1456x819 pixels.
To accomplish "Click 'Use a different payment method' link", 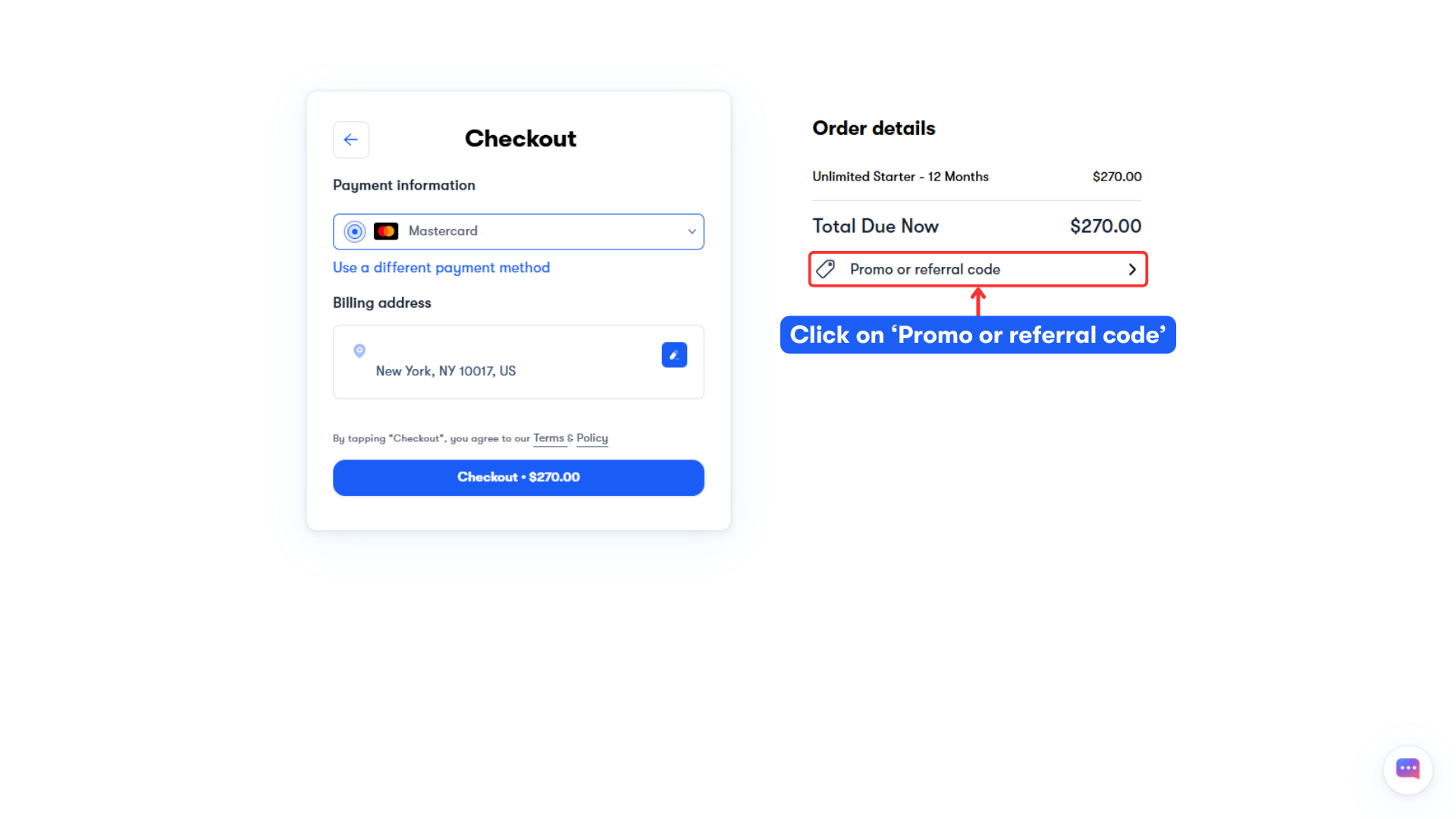I will (x=441, y=267).
